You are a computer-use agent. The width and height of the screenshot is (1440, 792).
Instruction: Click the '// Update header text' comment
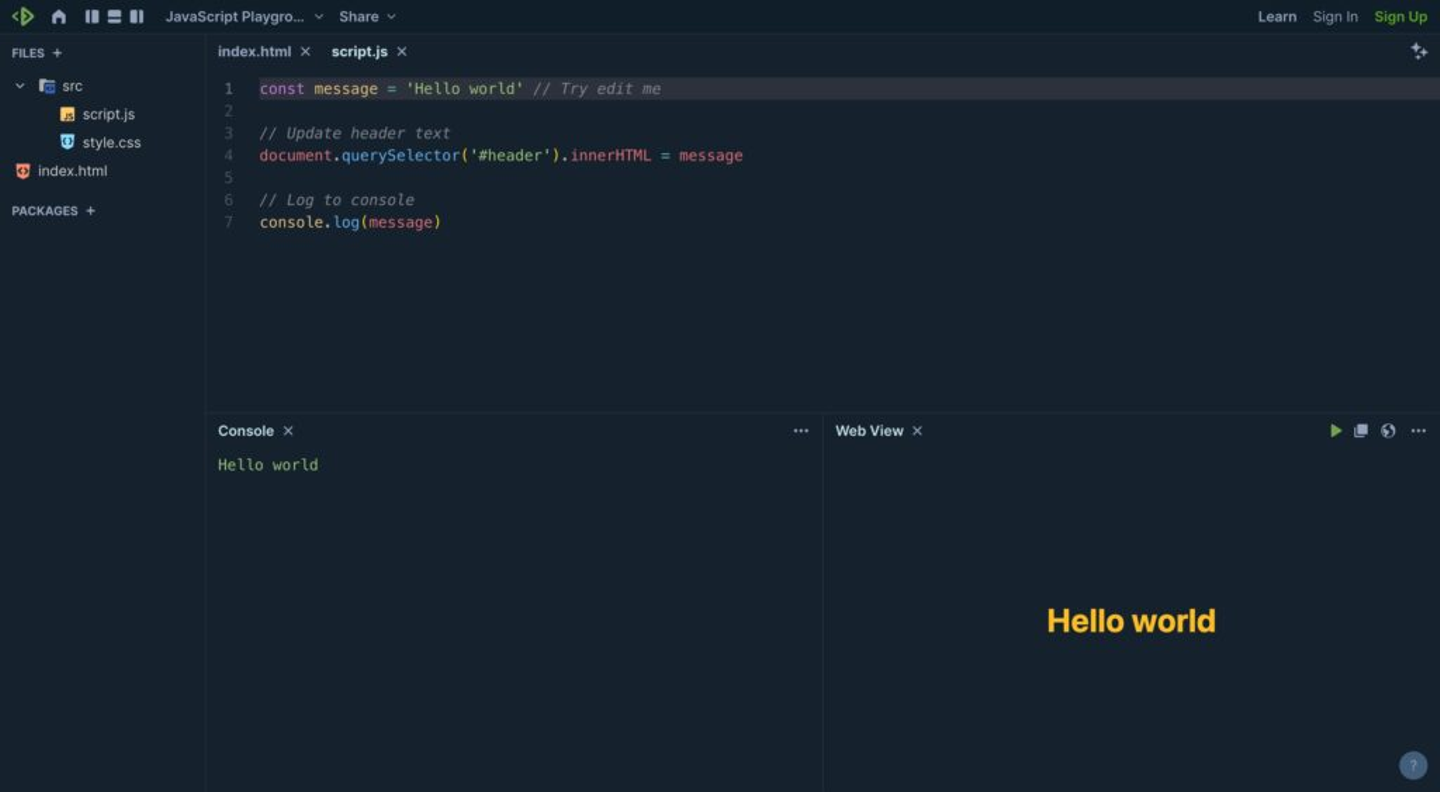tap(355, 133)
